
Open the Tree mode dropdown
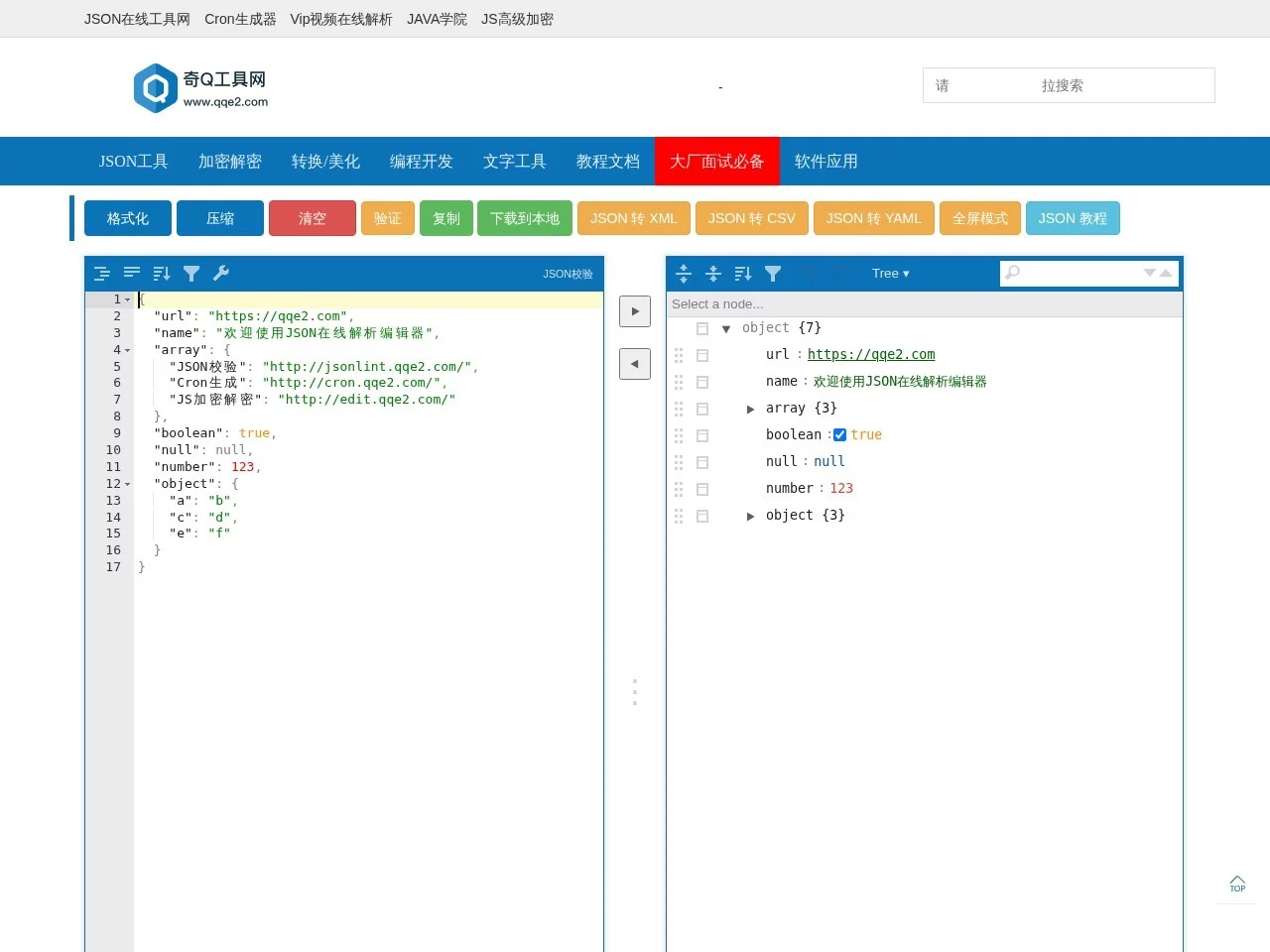[890, 274]
